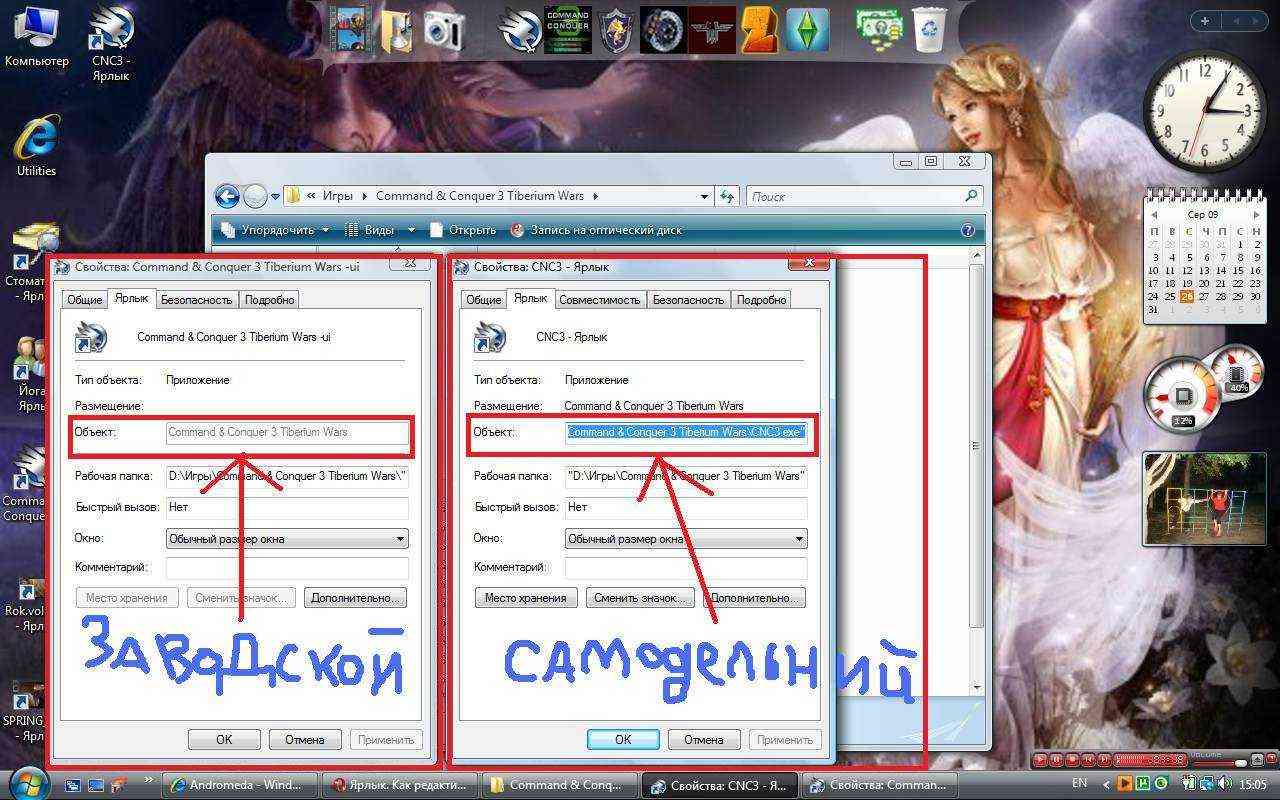The image size is (1280, 800).
Task: Select the Общие tab in CNC3 properties
Action: pyautogui.click(x=483, y=299)
